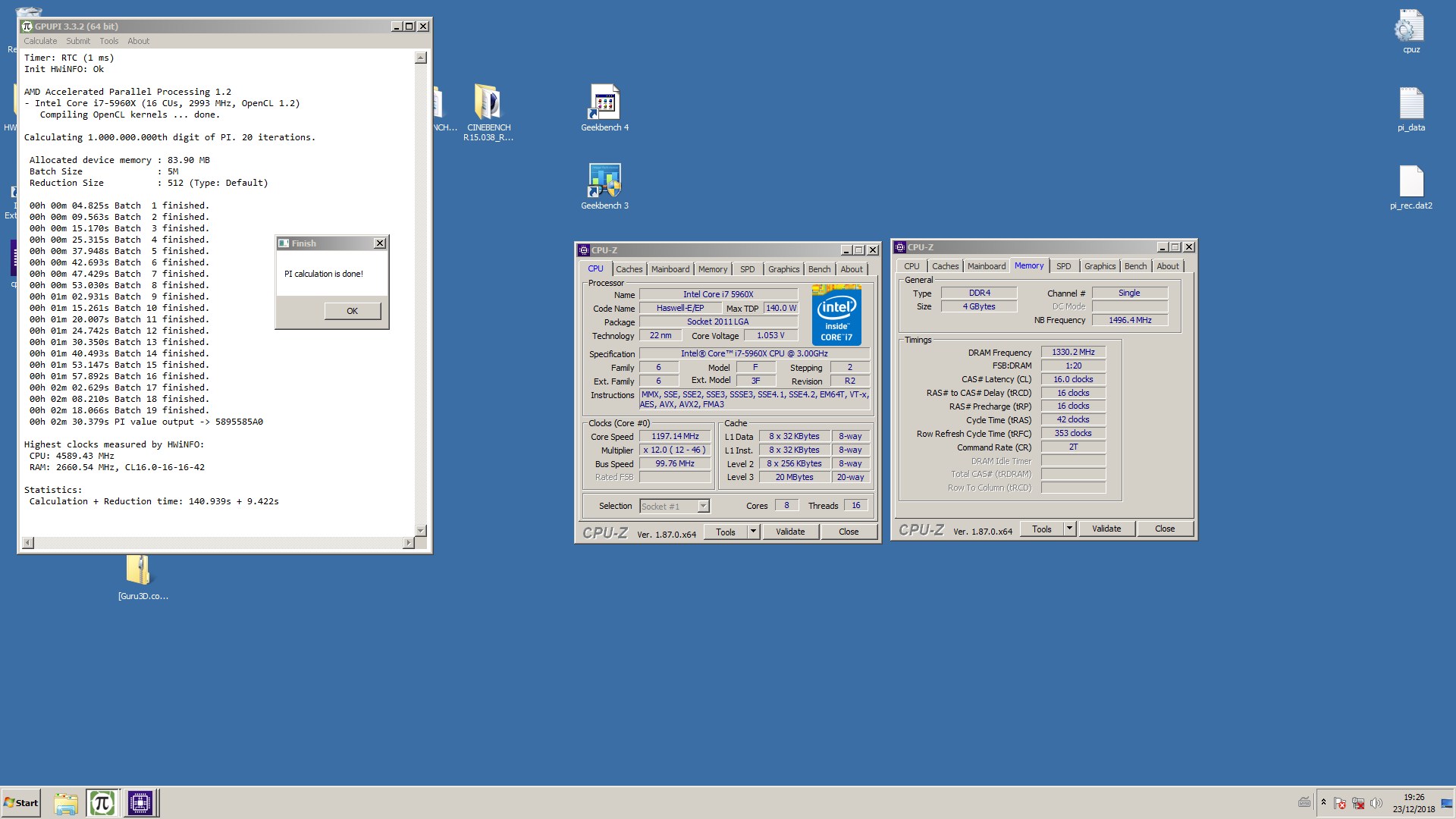
Task: Click Close button in right CPU-Z
Action: 1165,529
